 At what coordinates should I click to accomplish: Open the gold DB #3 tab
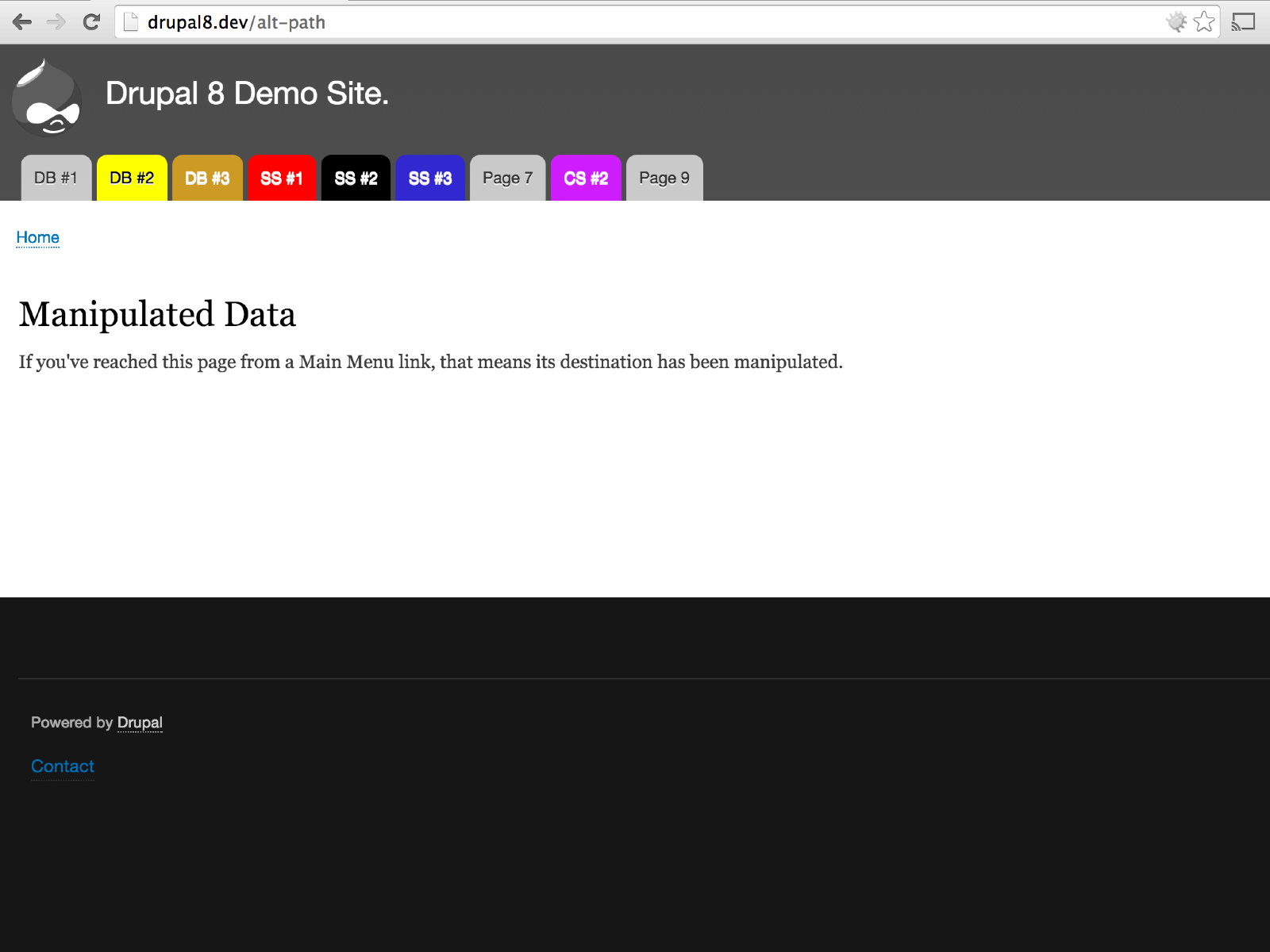tap(207, 178)
